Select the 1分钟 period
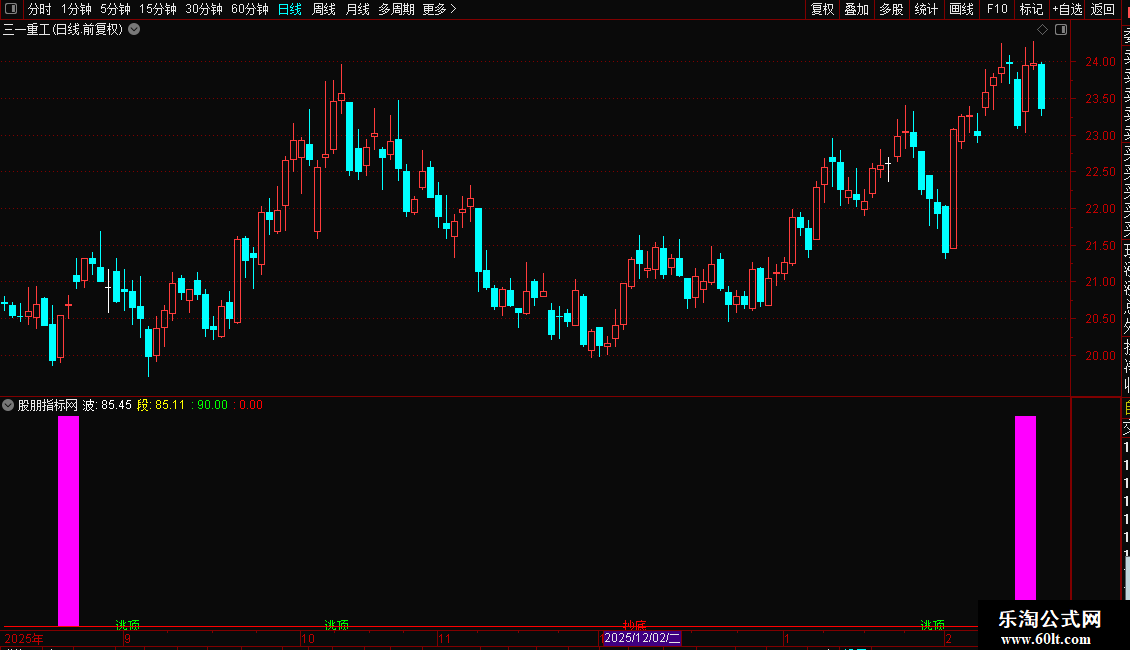 tap(76, 9)
